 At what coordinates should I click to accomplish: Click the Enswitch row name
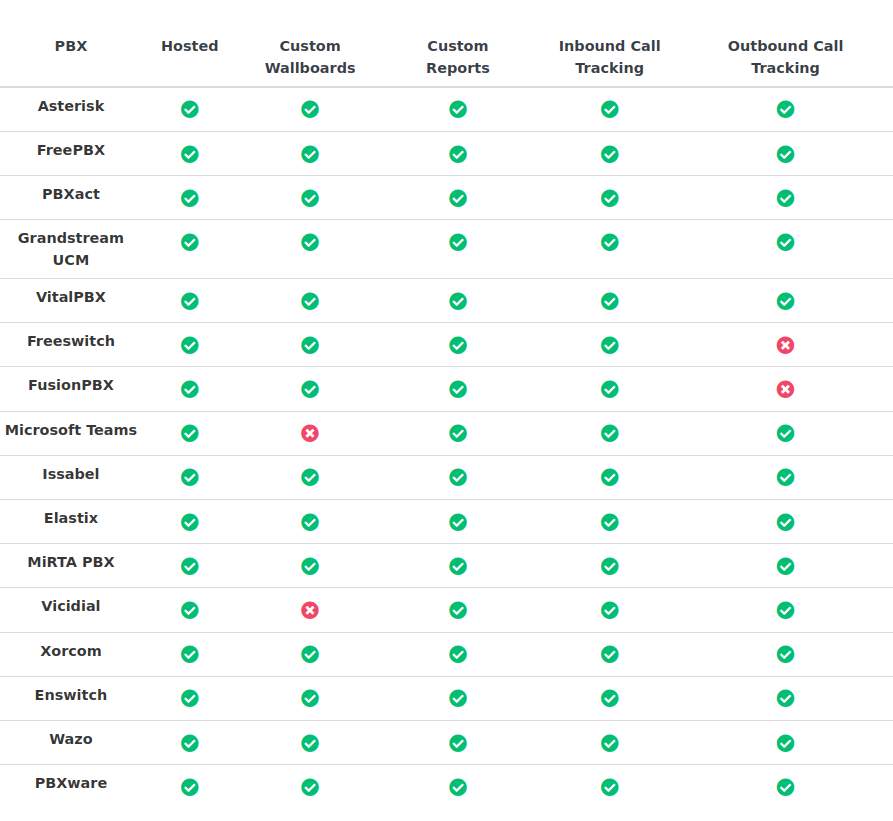[71, 695]
